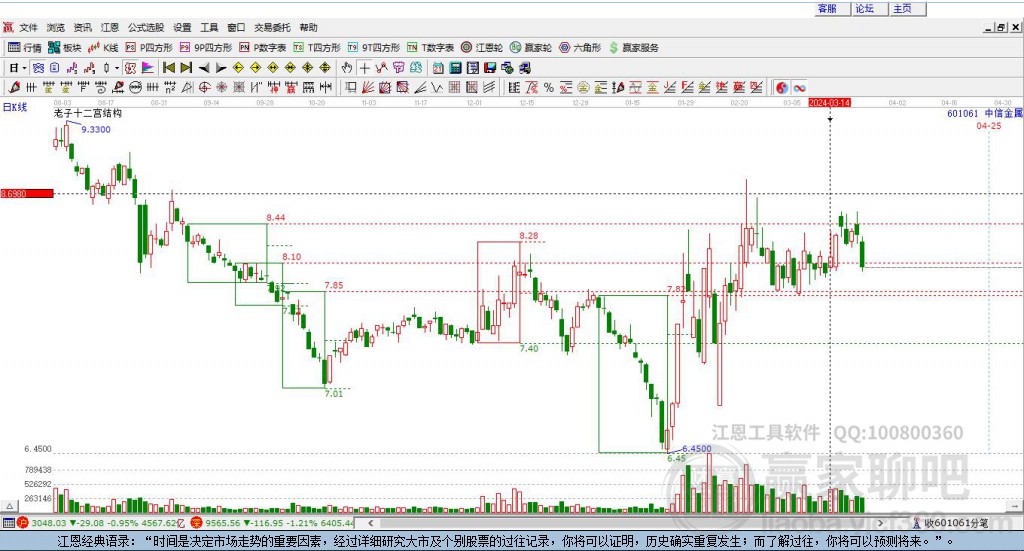1024x551 pixels.
Task: Open the 帮助 menu
Action: pyautogui.click(x=308, y=27)
